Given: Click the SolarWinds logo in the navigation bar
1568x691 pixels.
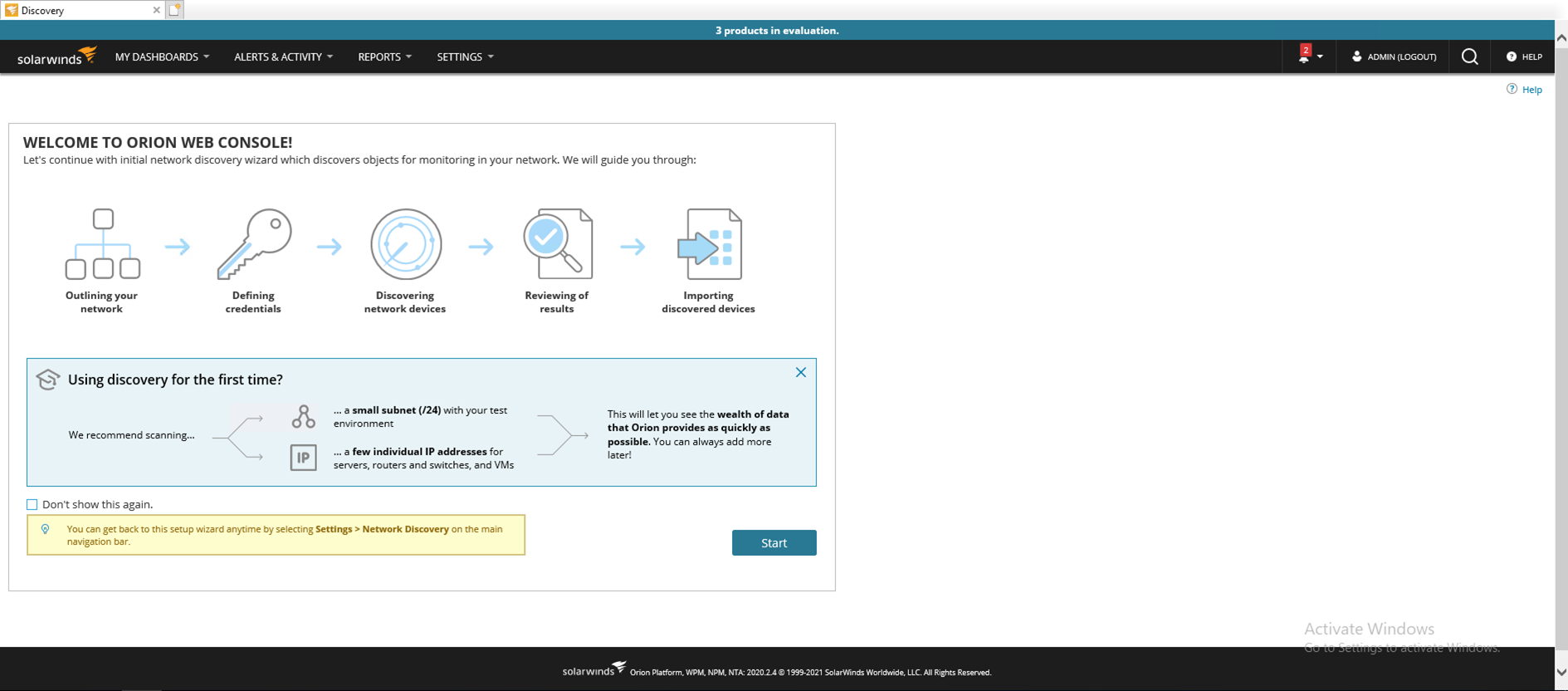Looking at the screenshot, I should click(x=57, y=56).
